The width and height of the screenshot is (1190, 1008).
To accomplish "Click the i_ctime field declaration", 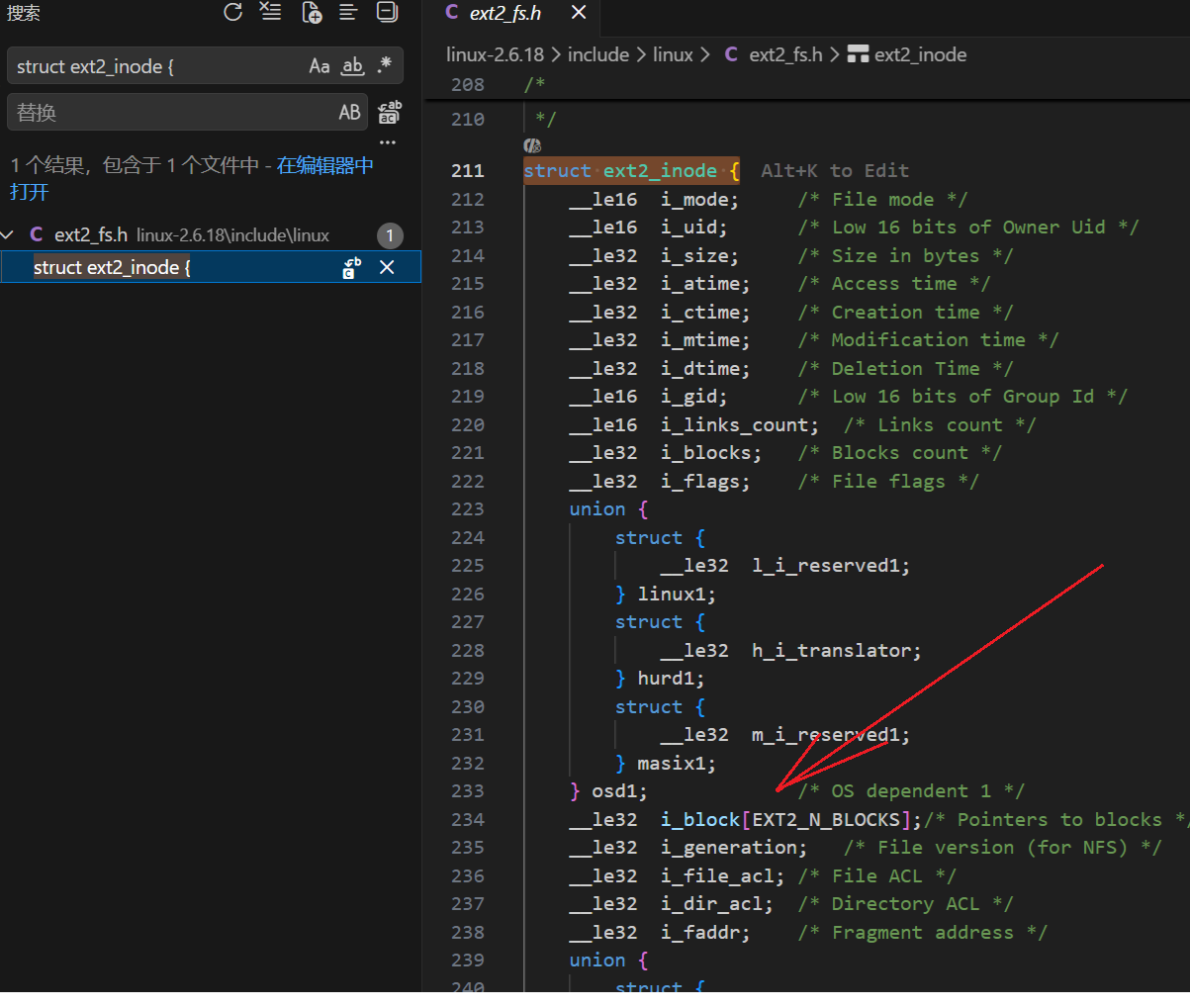I will tap(705, 312).
